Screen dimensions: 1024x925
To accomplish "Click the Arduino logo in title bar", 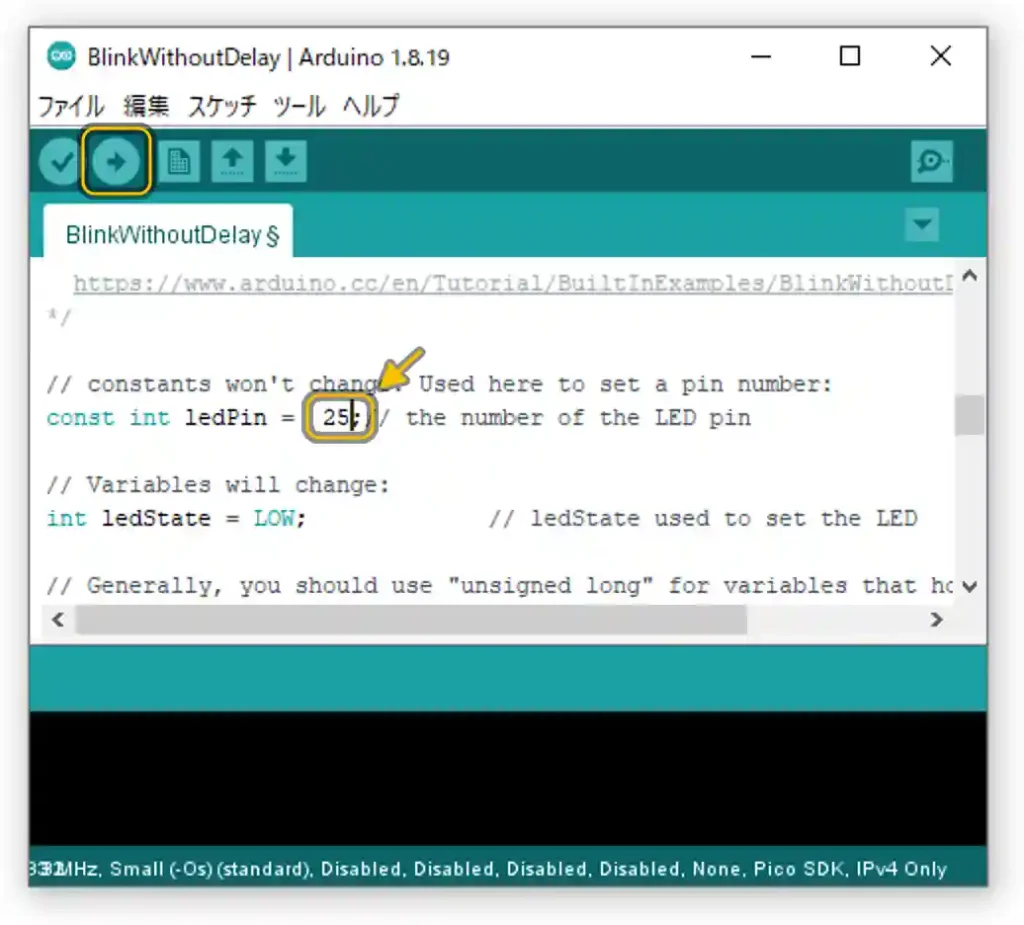I will pyautogui.click(x=61, y=56).
